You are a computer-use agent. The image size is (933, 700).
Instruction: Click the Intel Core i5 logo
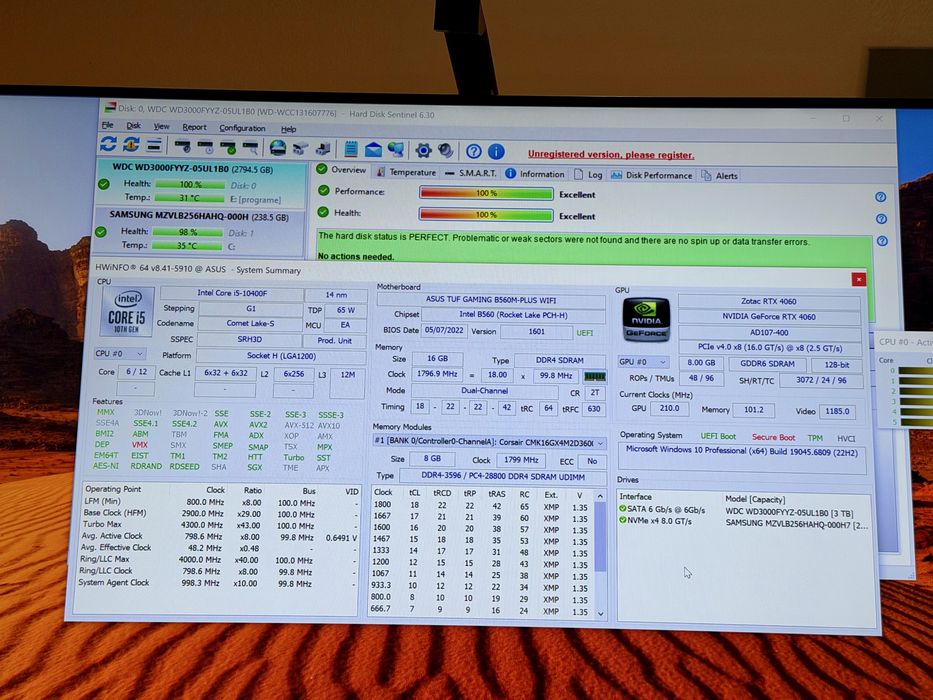127,312
